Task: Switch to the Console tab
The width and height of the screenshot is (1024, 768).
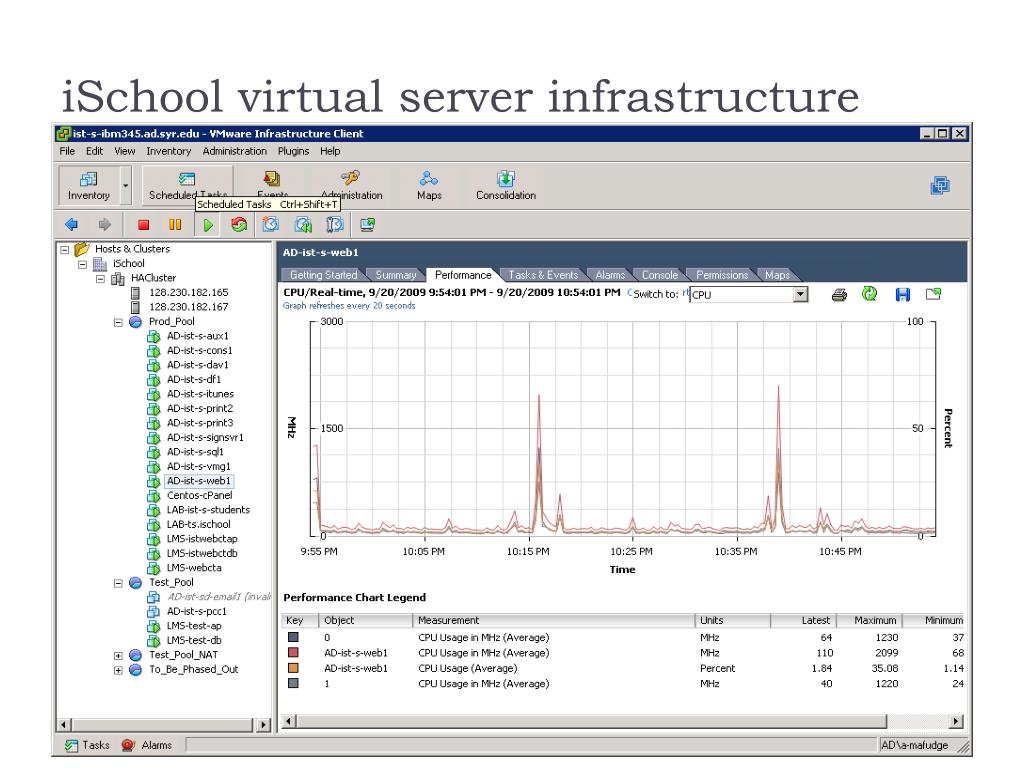Action: 660,275
